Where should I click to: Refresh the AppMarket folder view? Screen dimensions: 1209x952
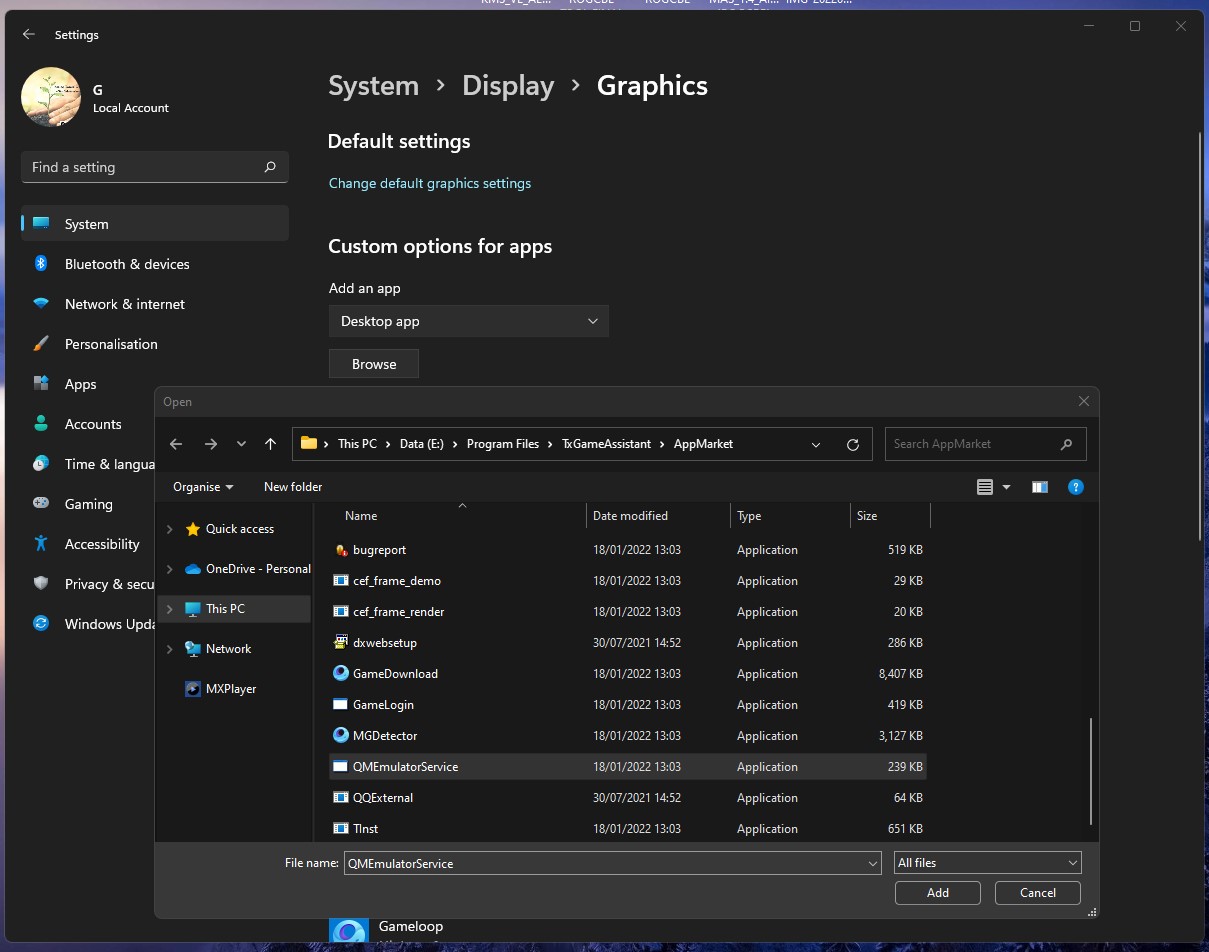(853, 444)
